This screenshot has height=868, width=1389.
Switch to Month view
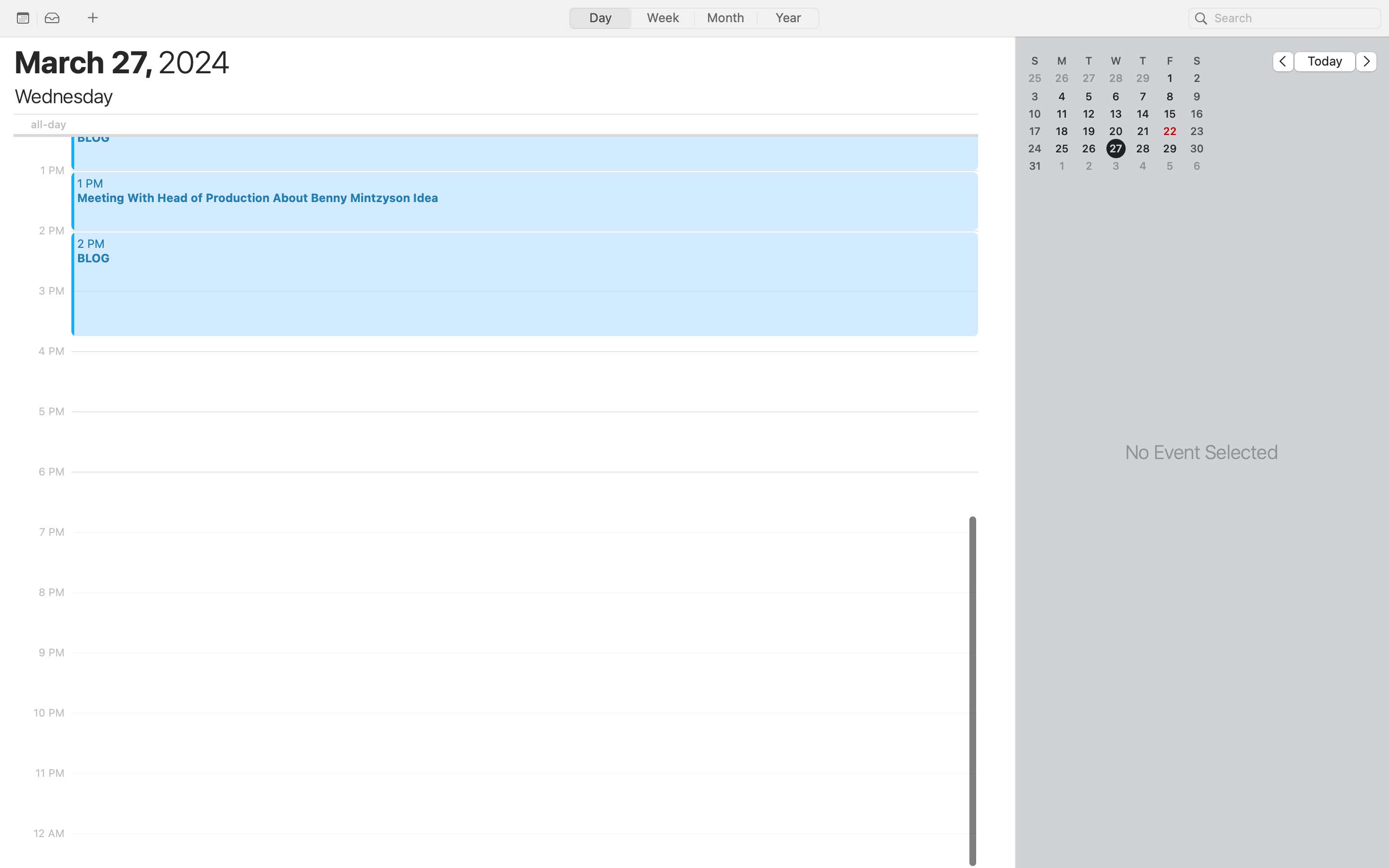725,18
